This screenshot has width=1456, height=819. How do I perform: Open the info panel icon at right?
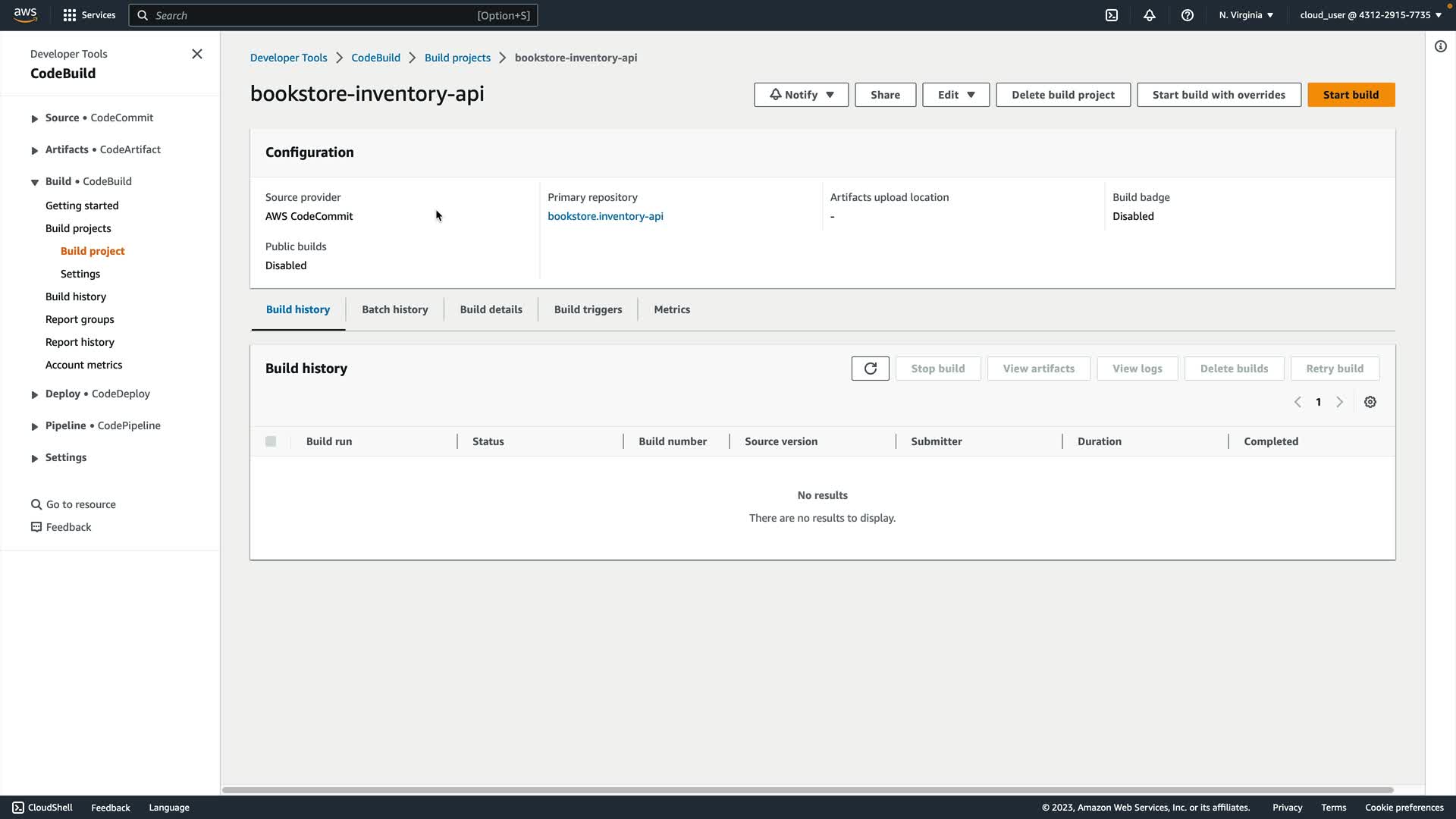pos(1440,46)
